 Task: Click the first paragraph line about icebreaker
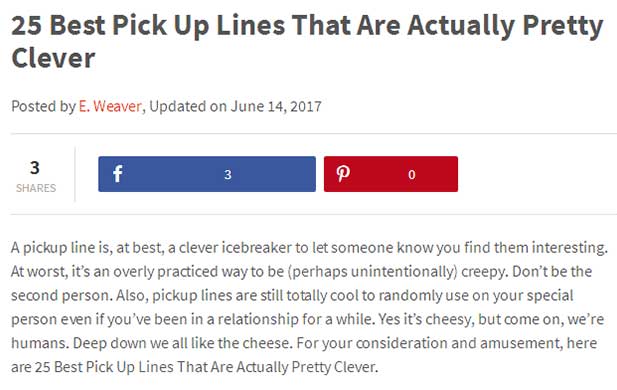[309, 248]
